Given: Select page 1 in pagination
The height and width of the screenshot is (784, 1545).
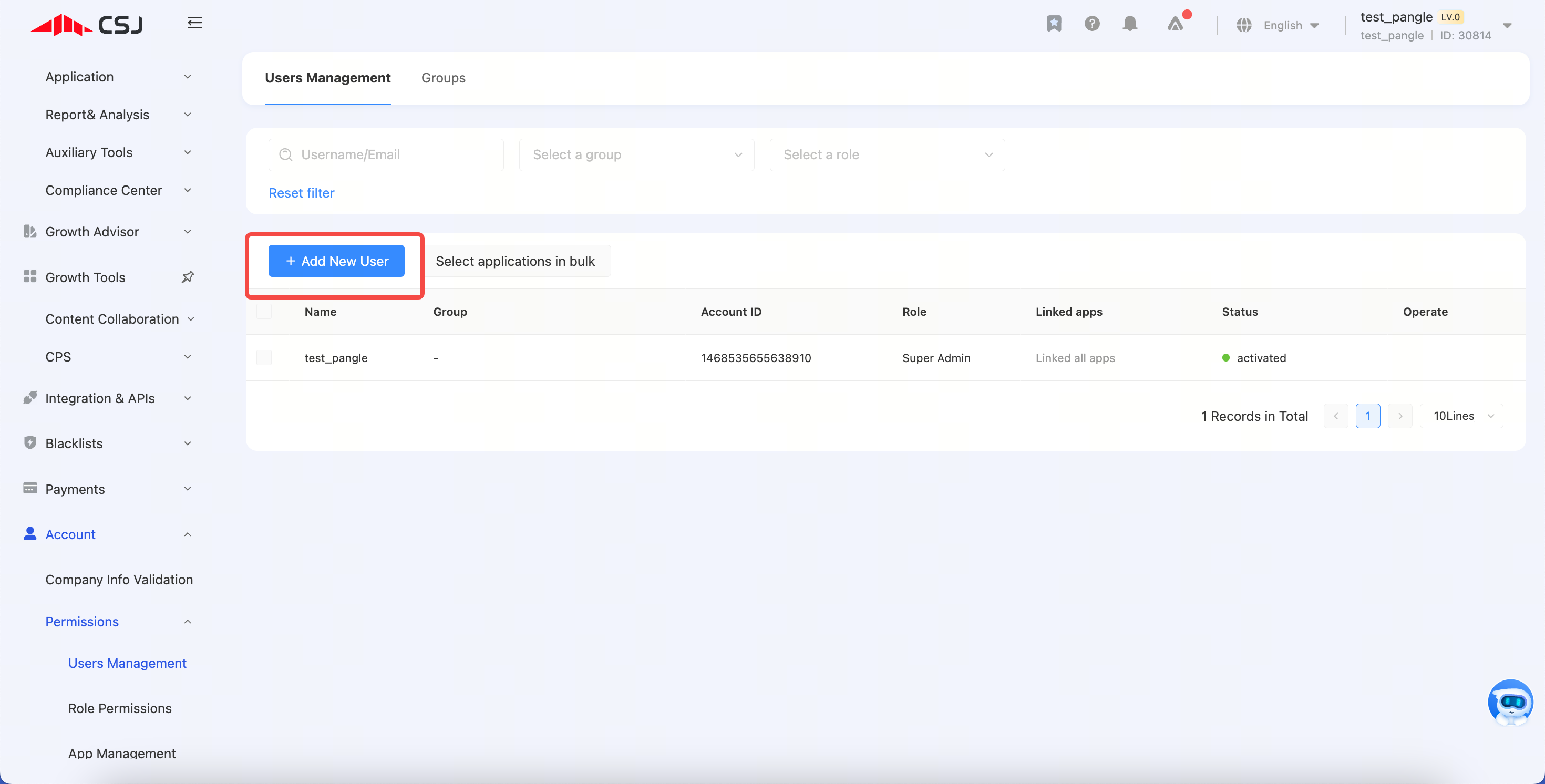Looking at the screenshot, I should click(x=1368, y=416).
